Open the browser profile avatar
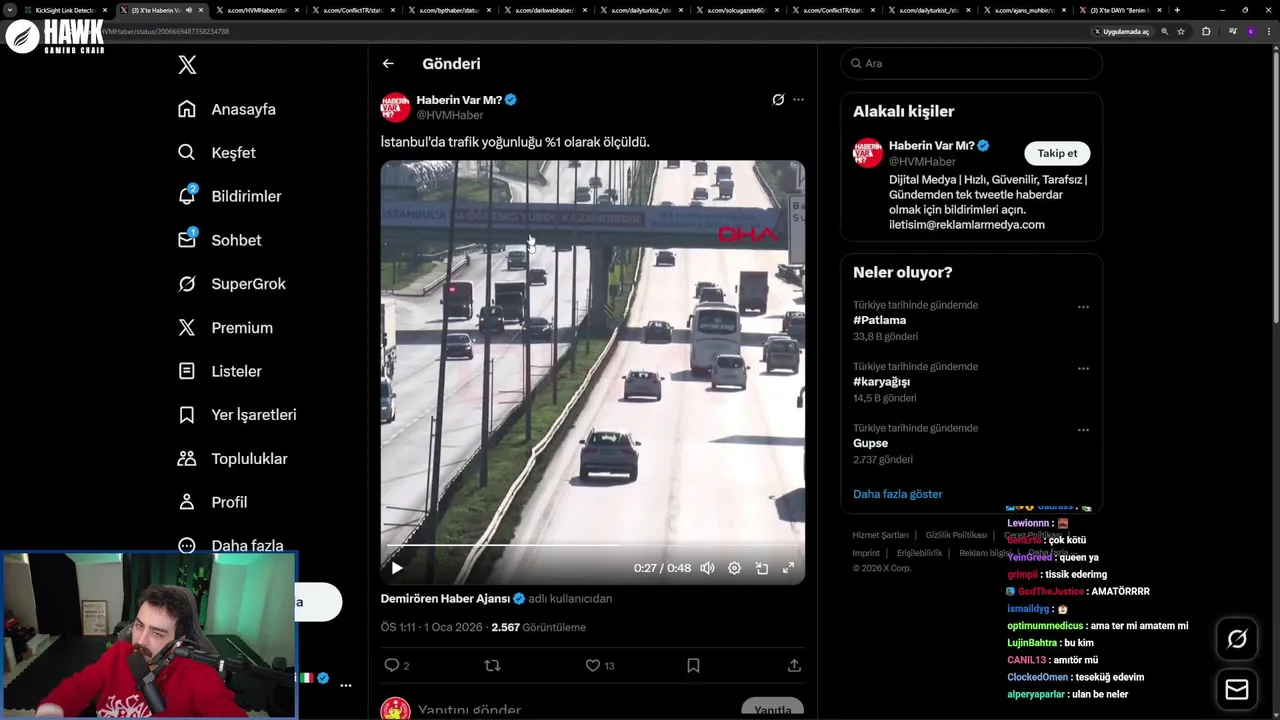Viewport: 1280px width, 720px height. 1251,31
